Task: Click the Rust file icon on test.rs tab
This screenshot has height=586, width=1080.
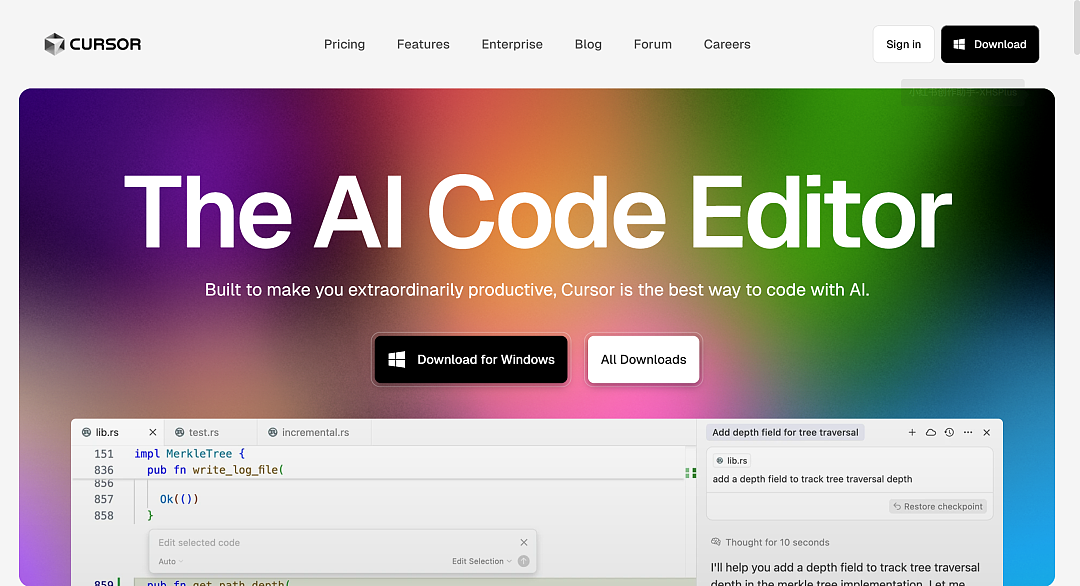Action: click(x=179, y=432)
